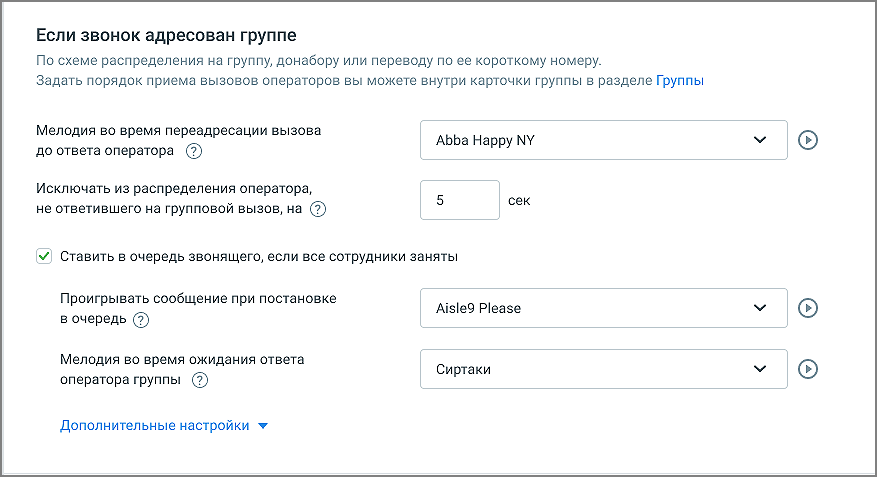This screenshot has width=877, height=477.
Task: Open the Aisle9 Please dropdown
Action: [603, 308]
